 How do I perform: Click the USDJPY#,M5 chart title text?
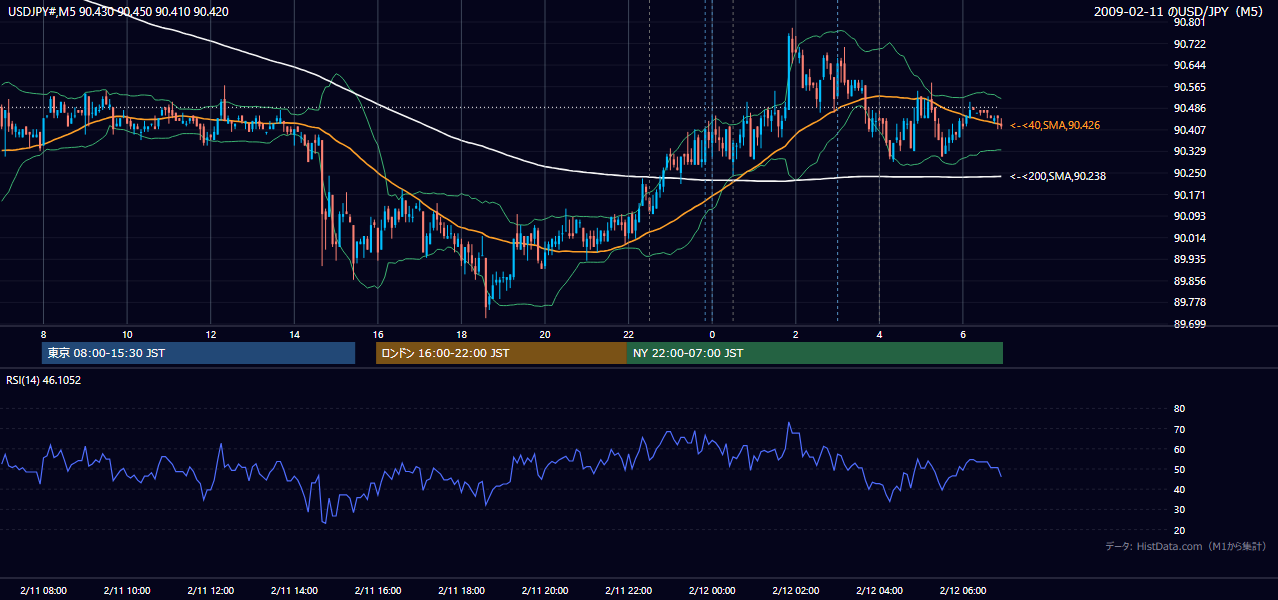[x=116, y=11]
